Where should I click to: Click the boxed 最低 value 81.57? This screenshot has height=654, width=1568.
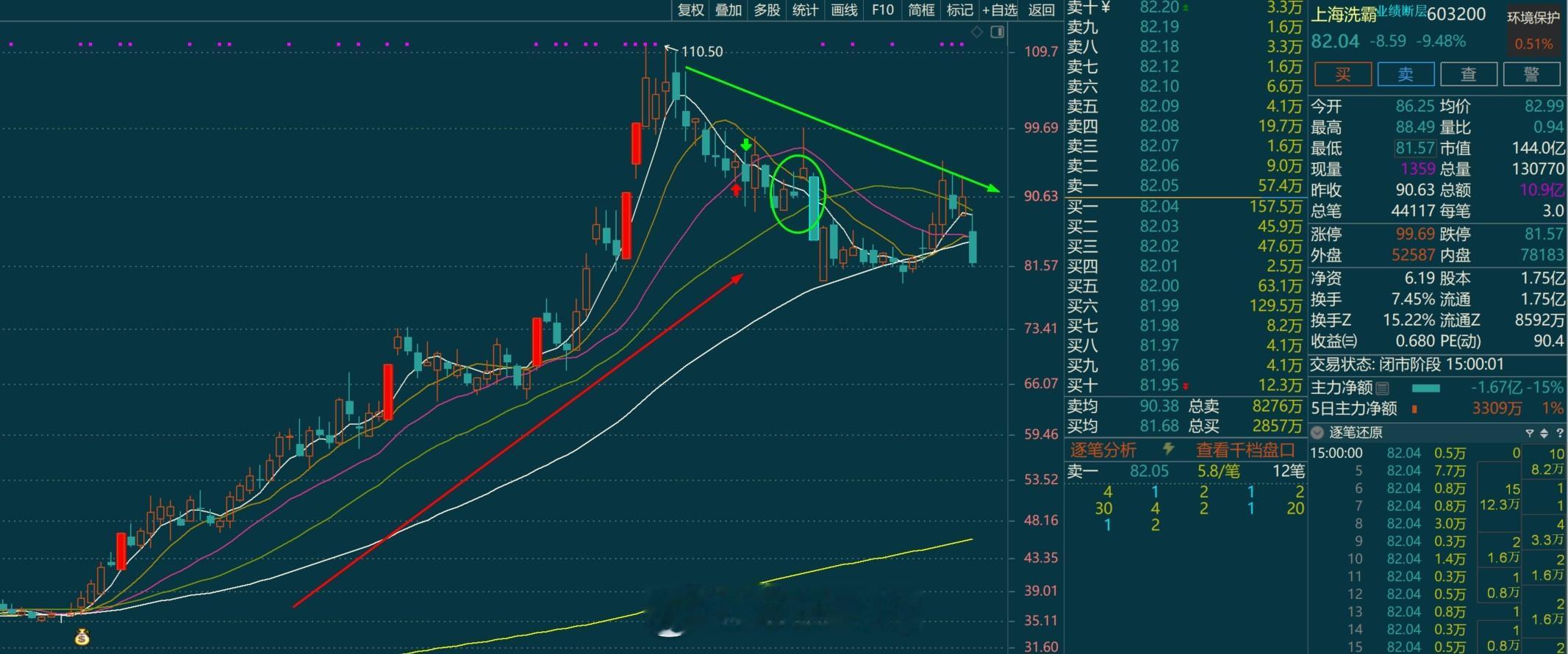pos(1415,148)
